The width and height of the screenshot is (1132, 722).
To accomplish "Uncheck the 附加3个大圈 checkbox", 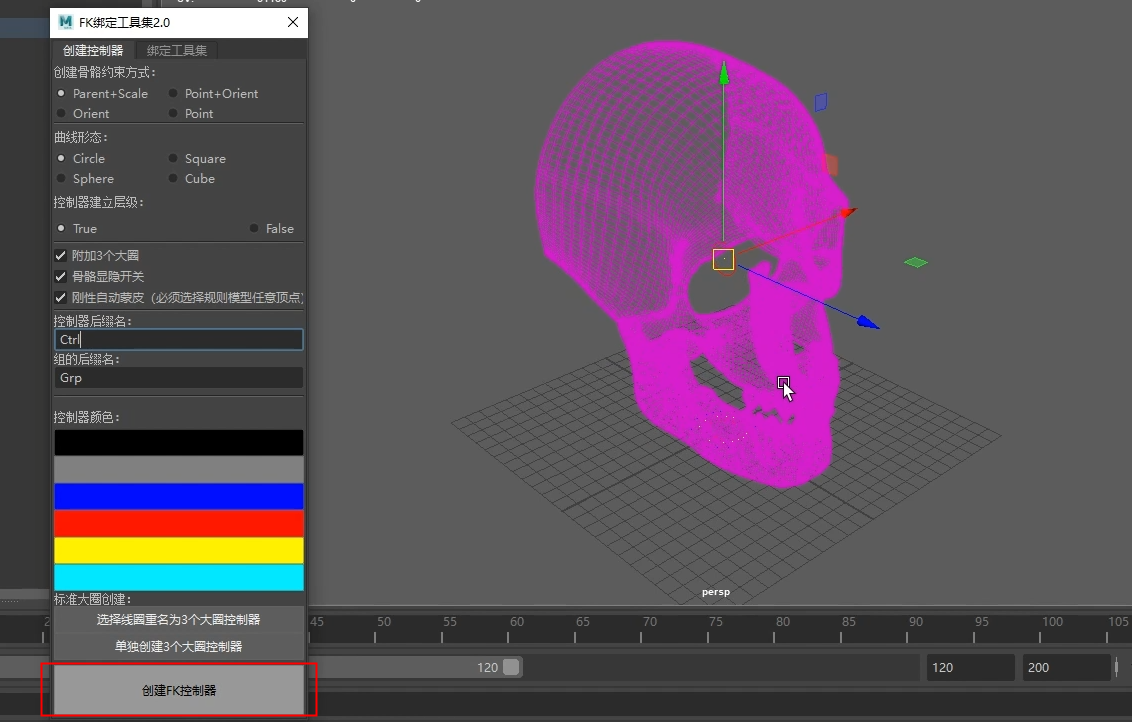I will coord(61,256).
